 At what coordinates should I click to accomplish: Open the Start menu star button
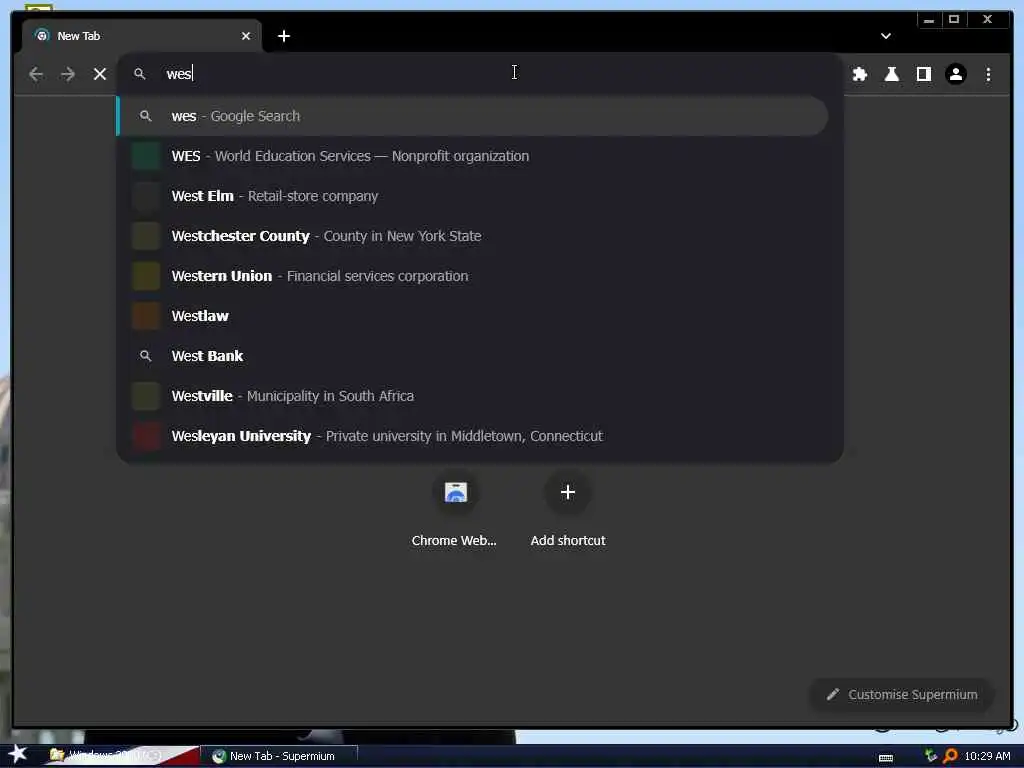pyautogui.click(x=18, y=754)
